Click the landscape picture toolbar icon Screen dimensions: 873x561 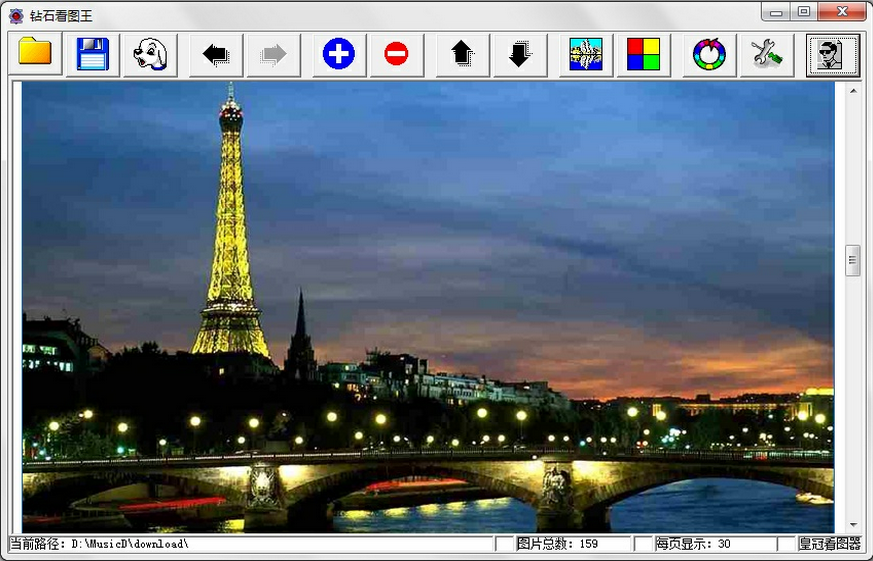(x=586, y=54)
